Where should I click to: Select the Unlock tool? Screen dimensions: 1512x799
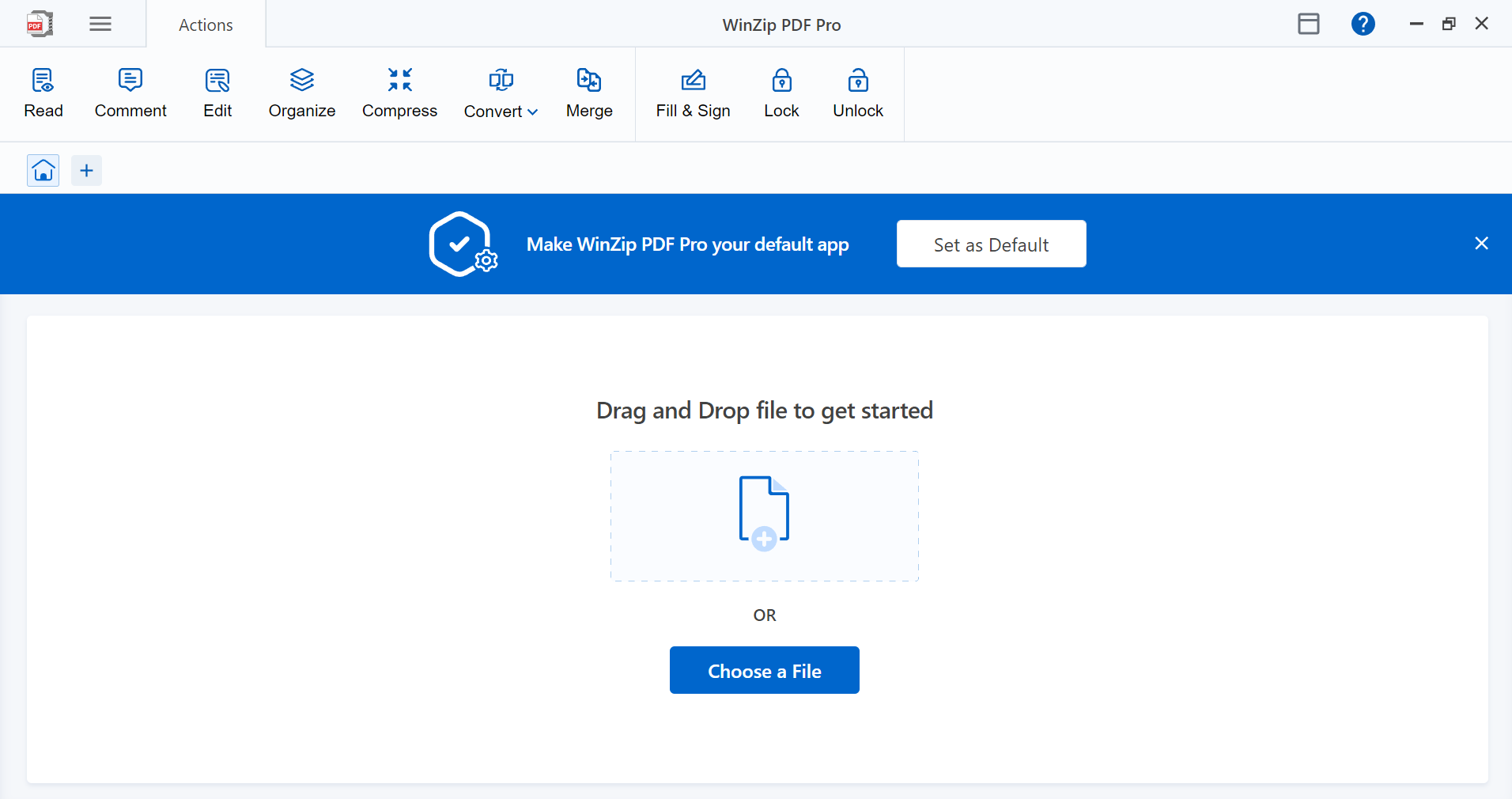(x=857, y=93)
